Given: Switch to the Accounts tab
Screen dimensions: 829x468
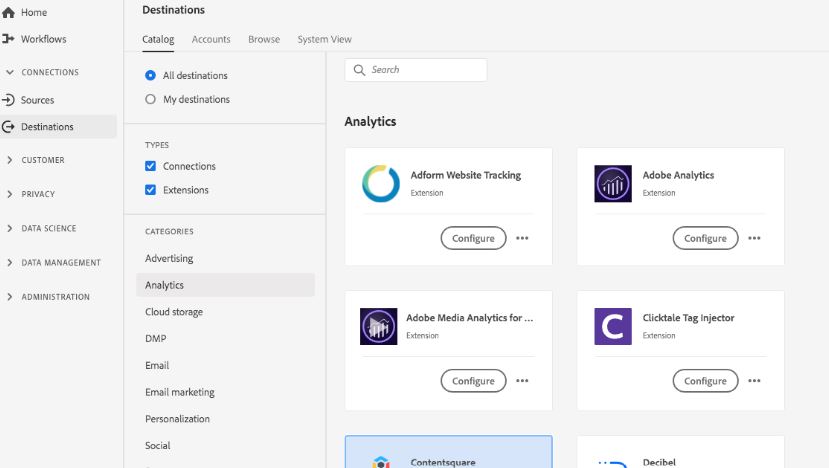Looking at the screenshot, I should (x=211, y=39).
